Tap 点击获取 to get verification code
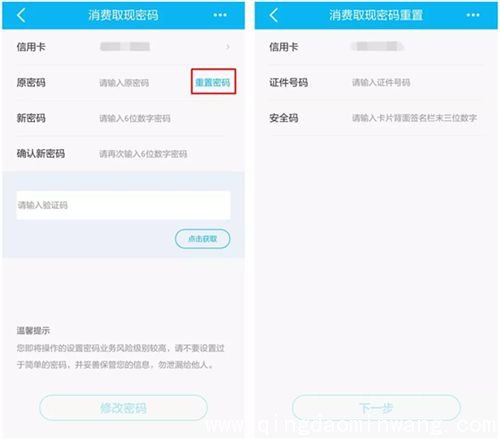Viewport: 500px width, 440px height. [203, 239]
